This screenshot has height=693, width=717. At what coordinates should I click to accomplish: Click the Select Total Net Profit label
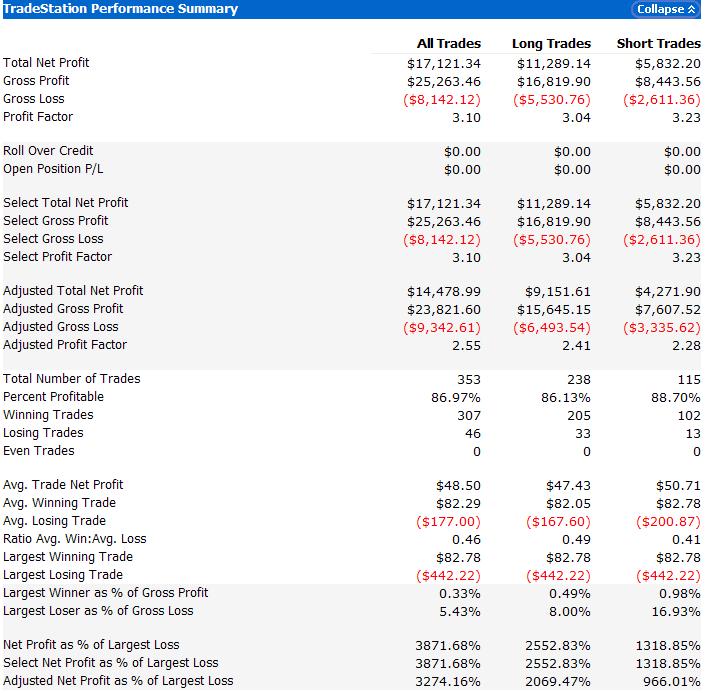click(65, 203)
